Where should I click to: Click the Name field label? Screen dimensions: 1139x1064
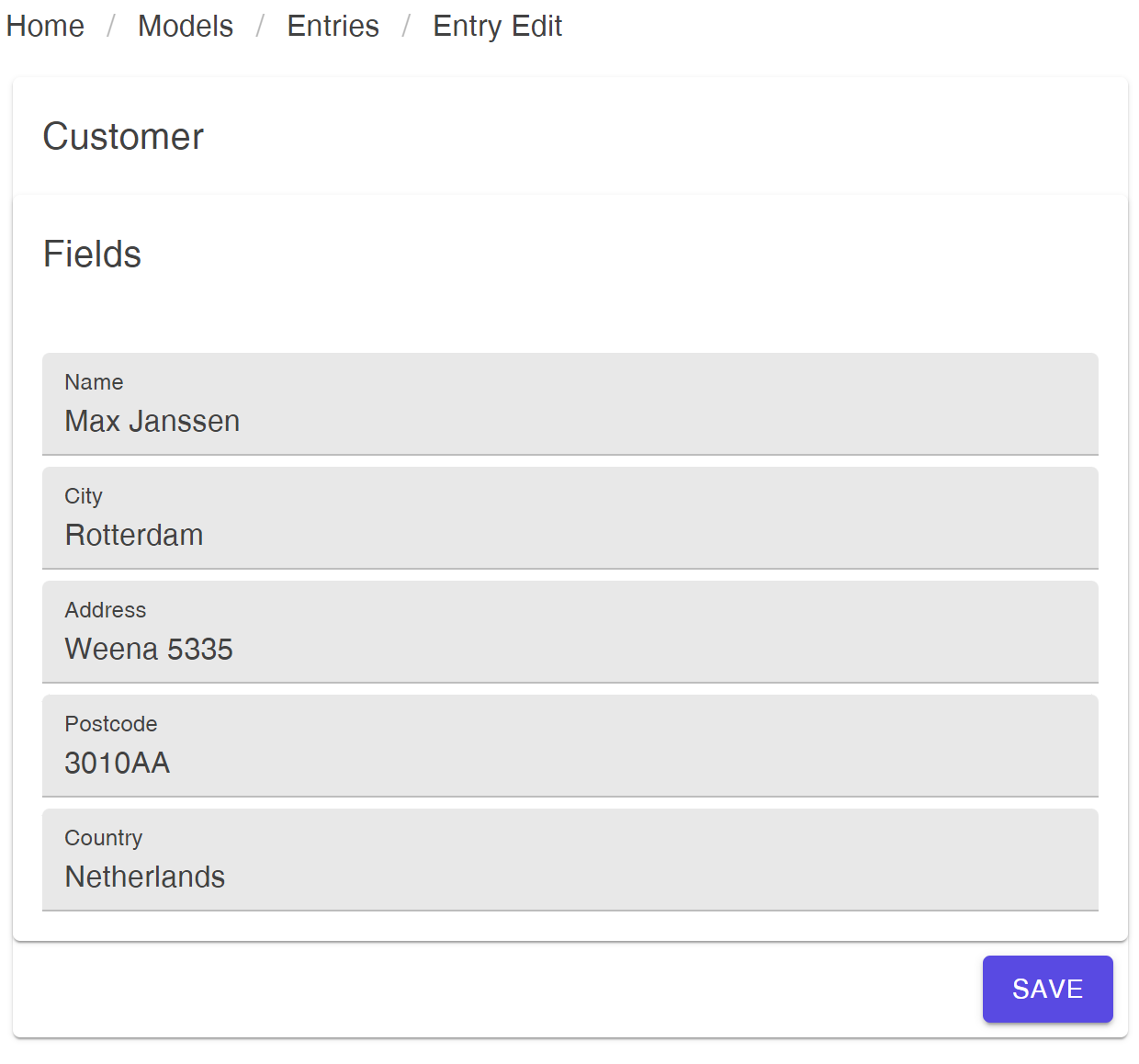point(94,382)
